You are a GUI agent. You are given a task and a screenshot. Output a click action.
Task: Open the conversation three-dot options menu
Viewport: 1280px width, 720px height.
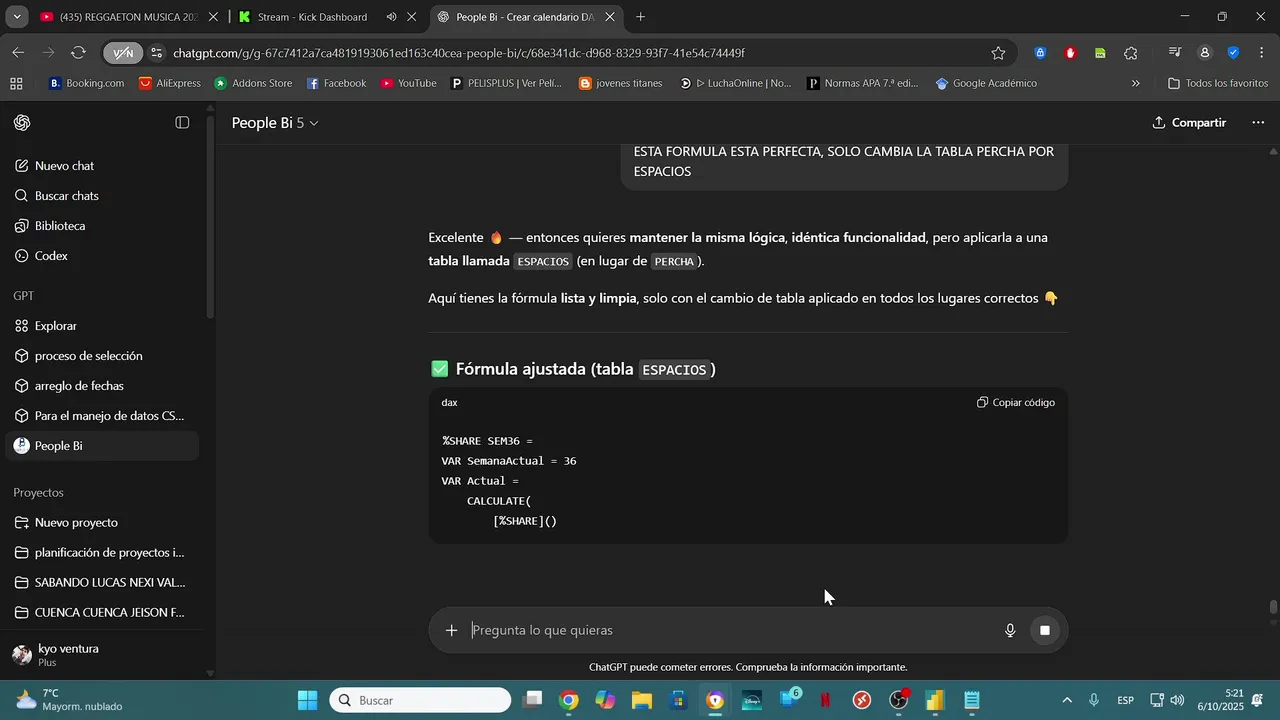1258,123
